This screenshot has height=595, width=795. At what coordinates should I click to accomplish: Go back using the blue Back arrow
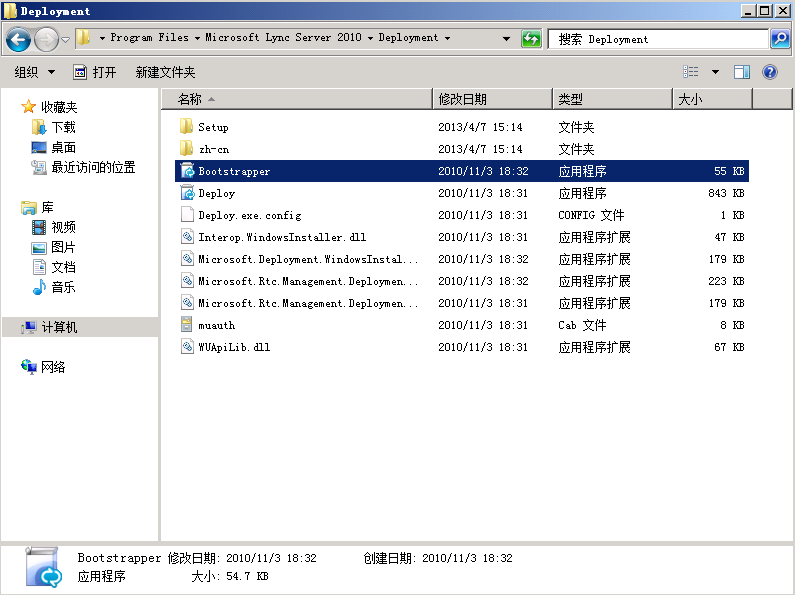pyautogui.click(x=19, y=39)
